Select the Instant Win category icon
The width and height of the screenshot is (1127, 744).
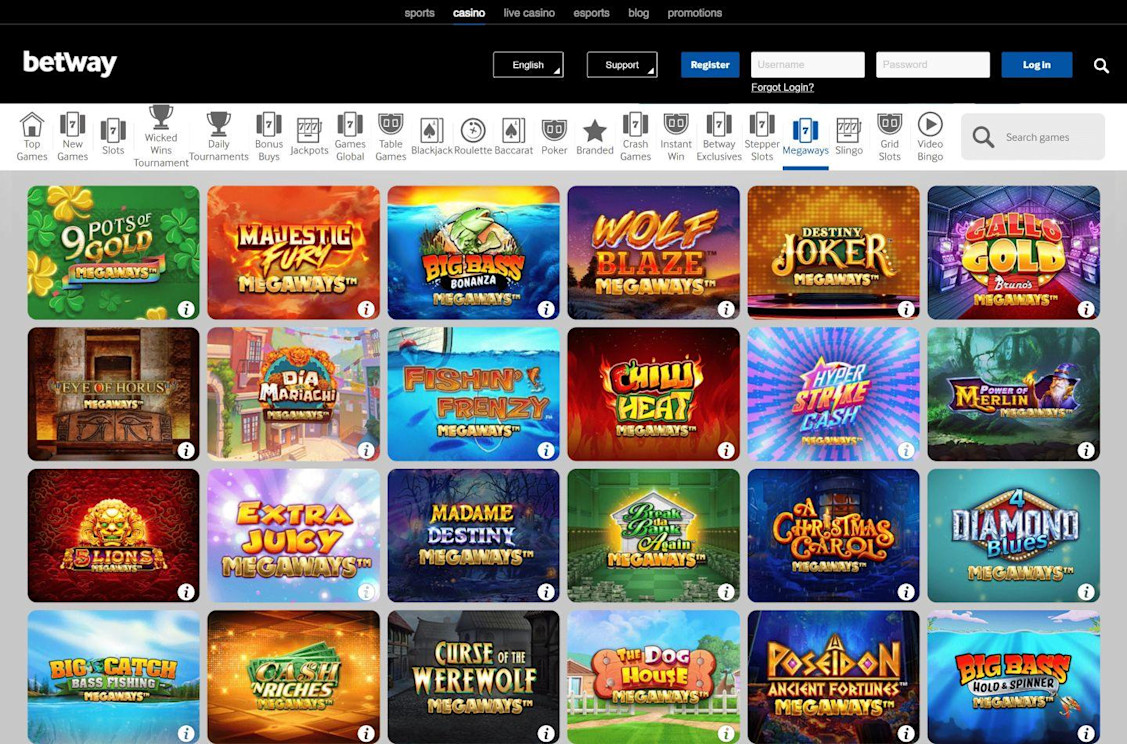(676, 124)
